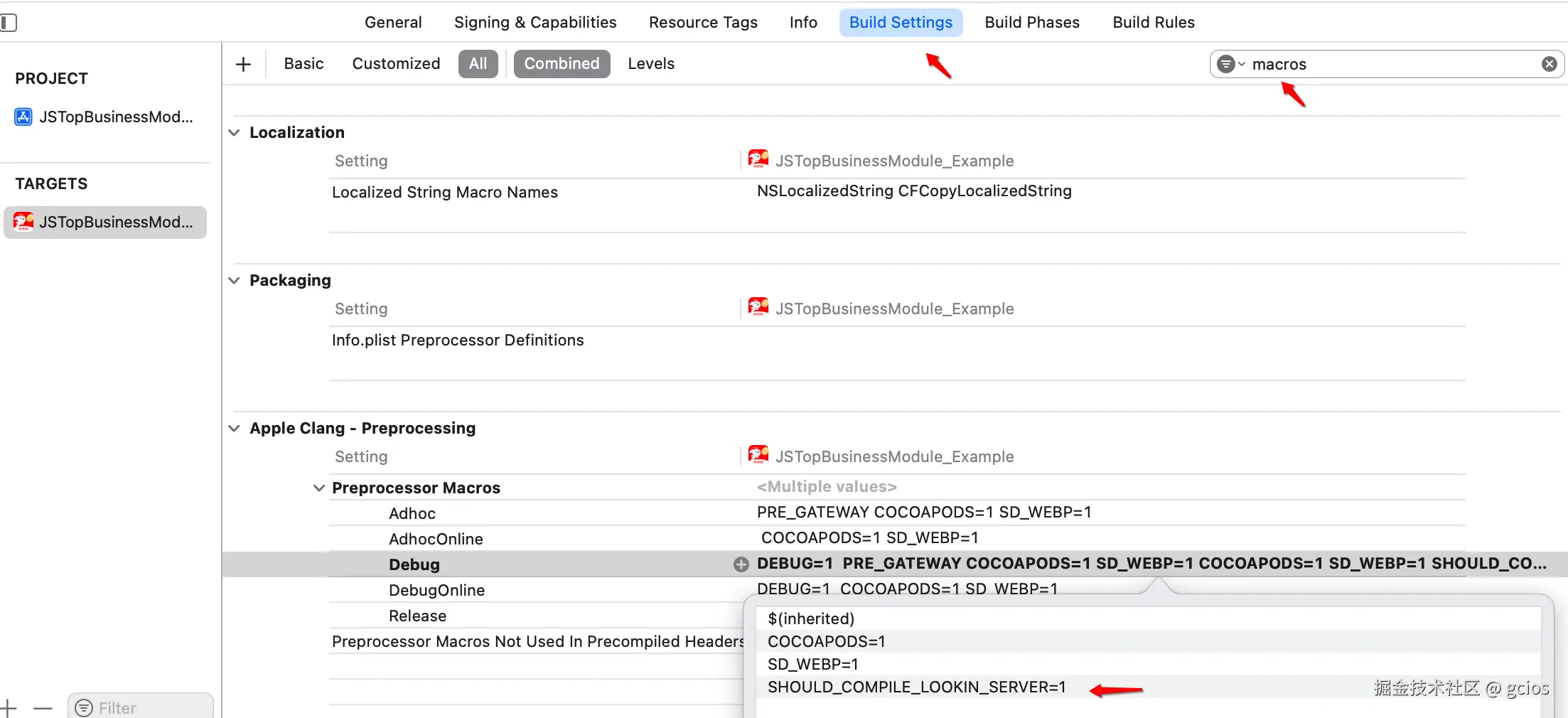
Task: Click target icon in Apple Clang Preprocessing header
Action: point(758,456)
